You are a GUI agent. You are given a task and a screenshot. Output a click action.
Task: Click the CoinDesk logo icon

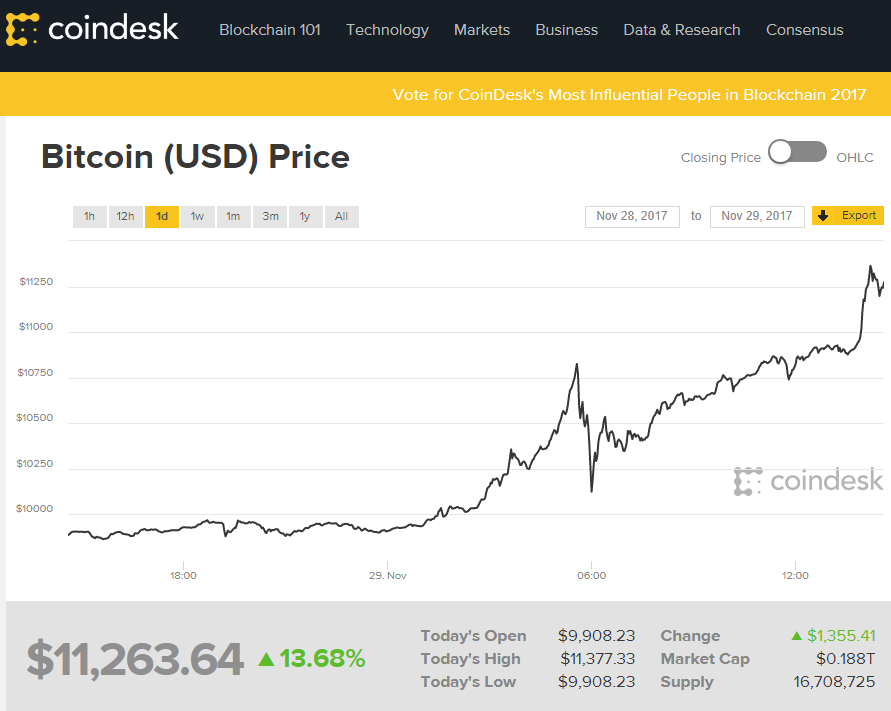pyautogui.click(x=23, y=30)
